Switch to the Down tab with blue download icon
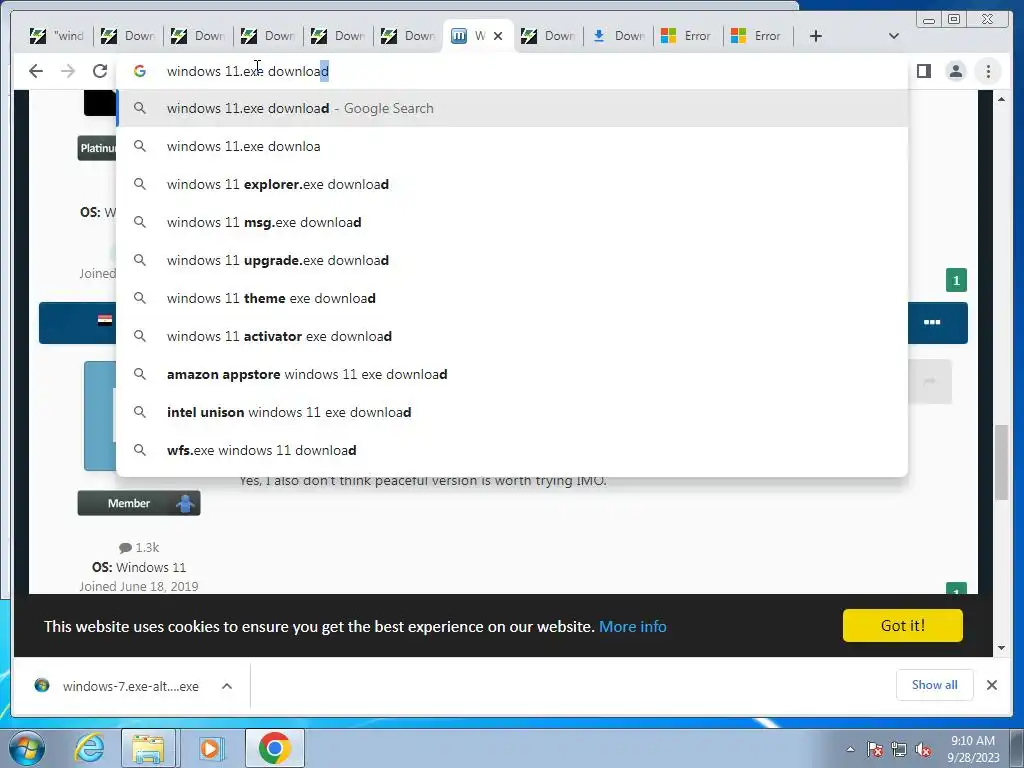The width and height of the screenshot is (1024, 768). tap(618, 36)
